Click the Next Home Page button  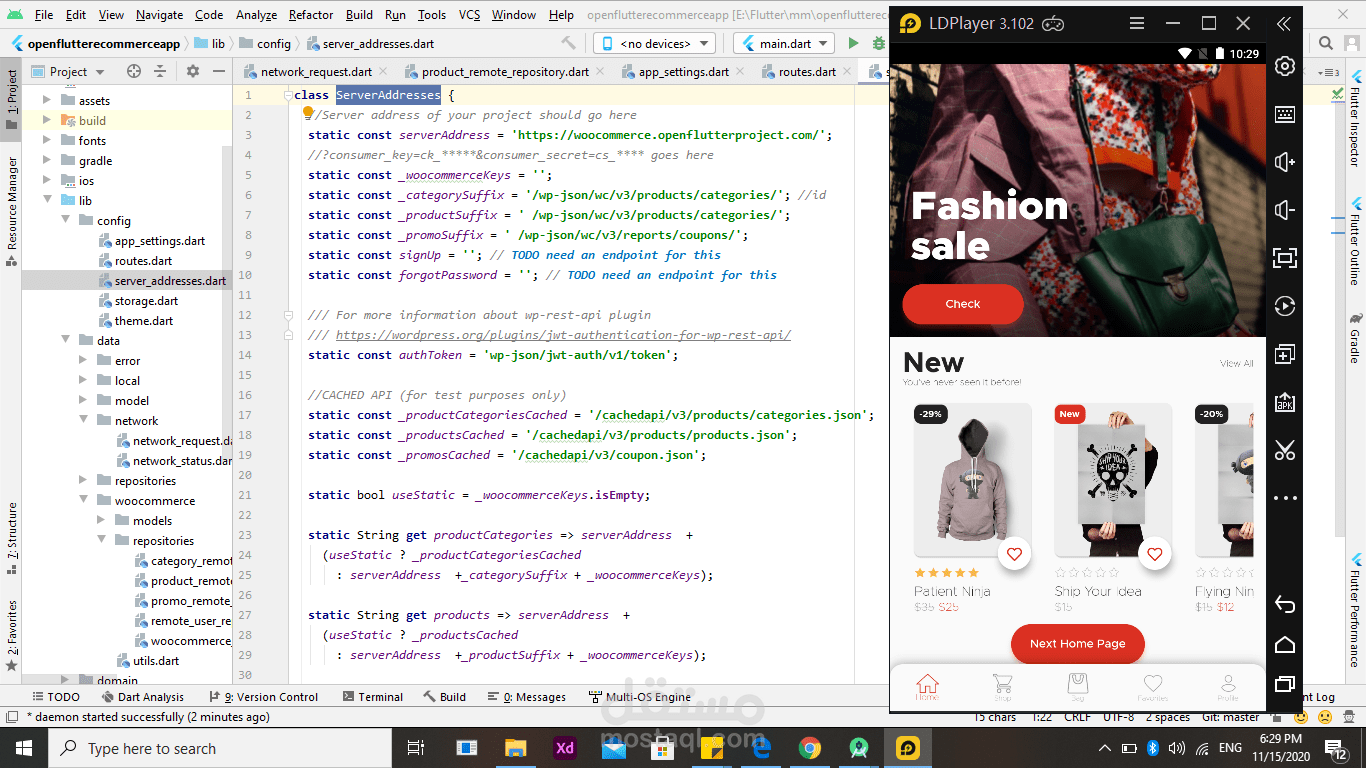click(1077, 644)
